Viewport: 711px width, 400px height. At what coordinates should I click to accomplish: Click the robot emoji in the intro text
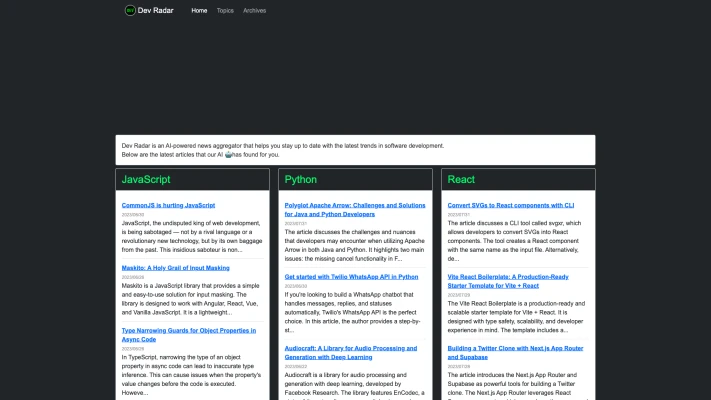(228, 155)
